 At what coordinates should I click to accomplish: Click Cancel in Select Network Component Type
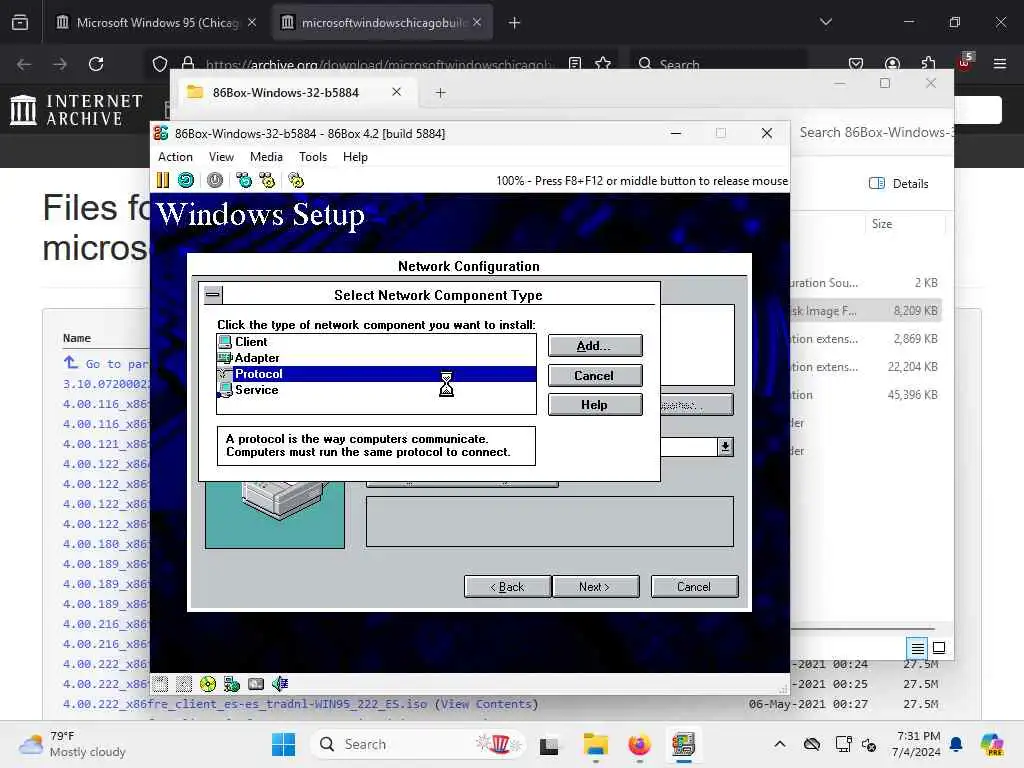point(594,376)
